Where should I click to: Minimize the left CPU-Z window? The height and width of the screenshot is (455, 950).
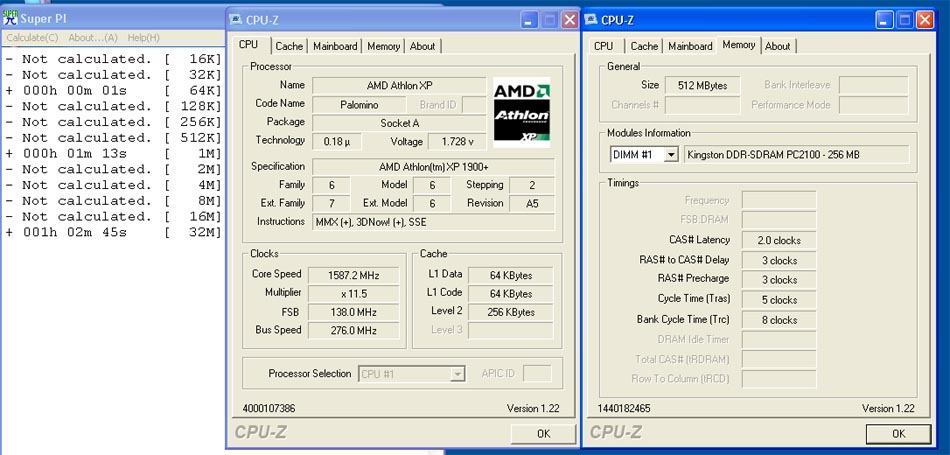pyautogui.click(x=529, y=20)
